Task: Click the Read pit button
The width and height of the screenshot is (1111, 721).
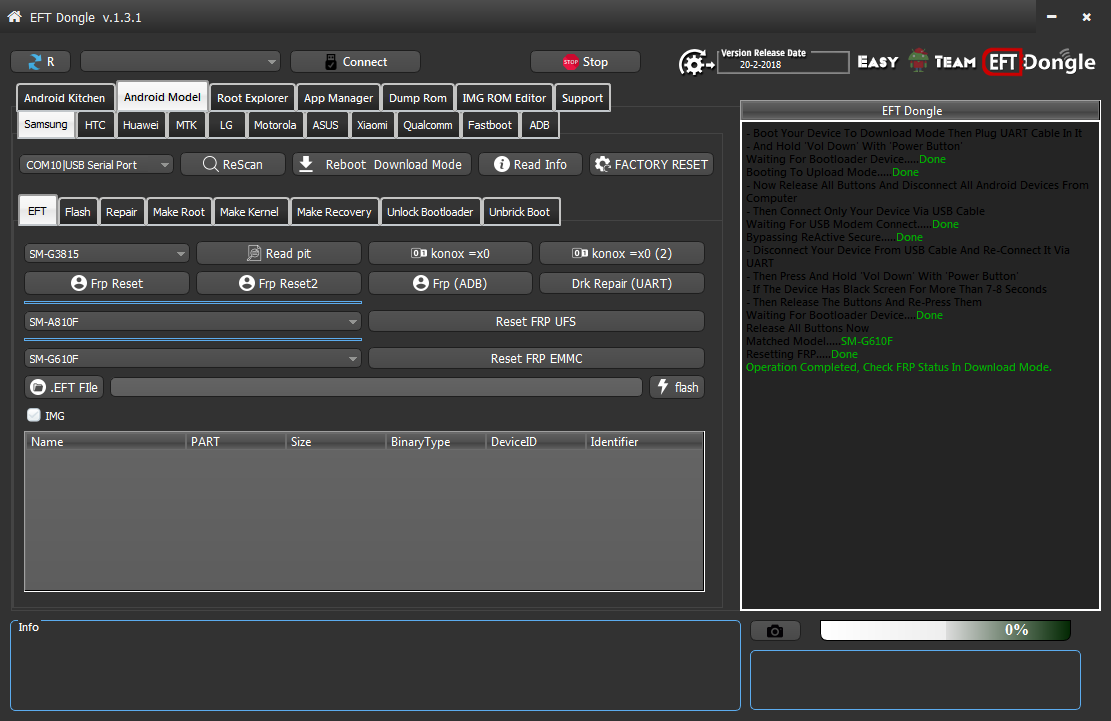Action: click(278, 254)
